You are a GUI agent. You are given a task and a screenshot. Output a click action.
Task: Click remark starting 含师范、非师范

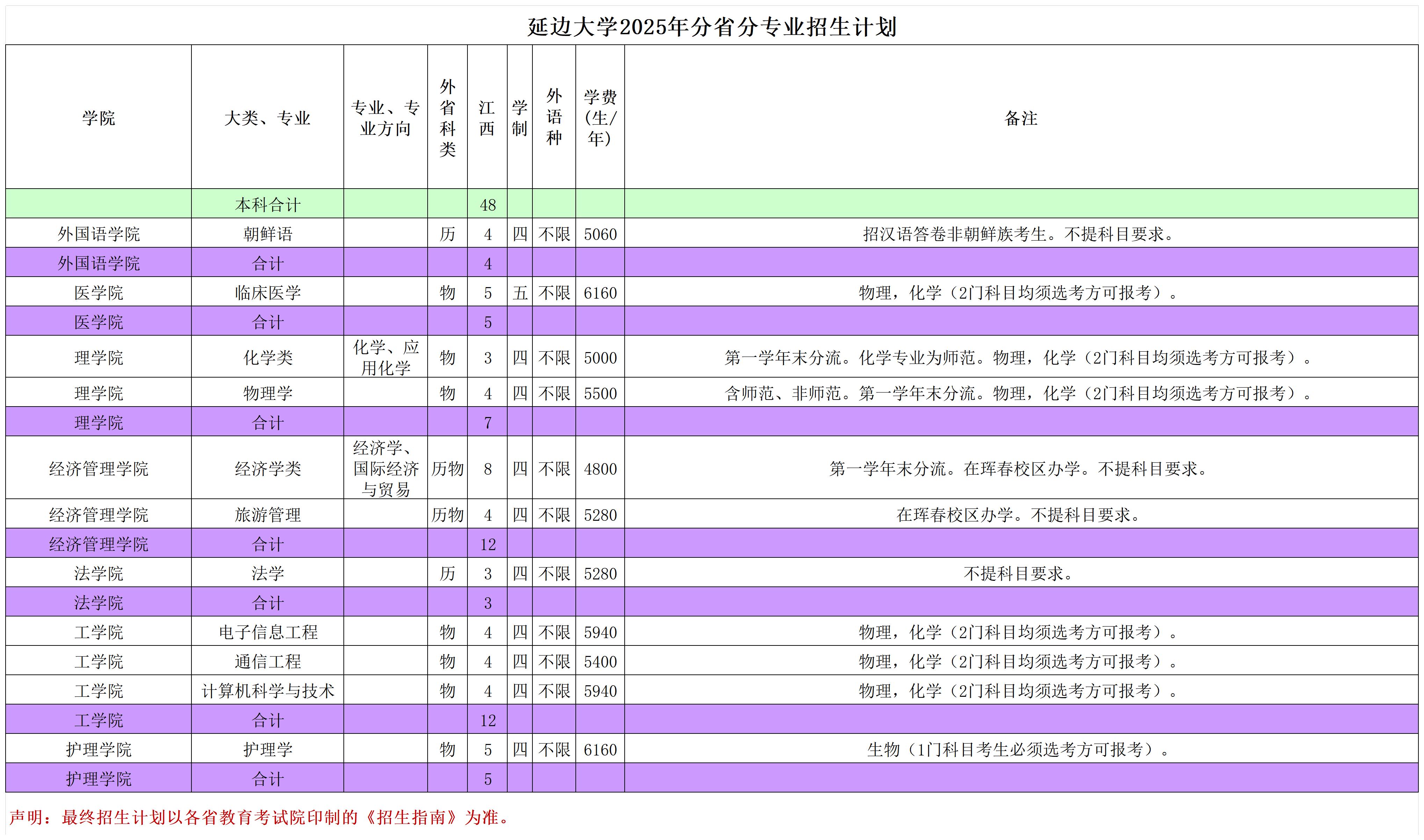click(1021, 392)
